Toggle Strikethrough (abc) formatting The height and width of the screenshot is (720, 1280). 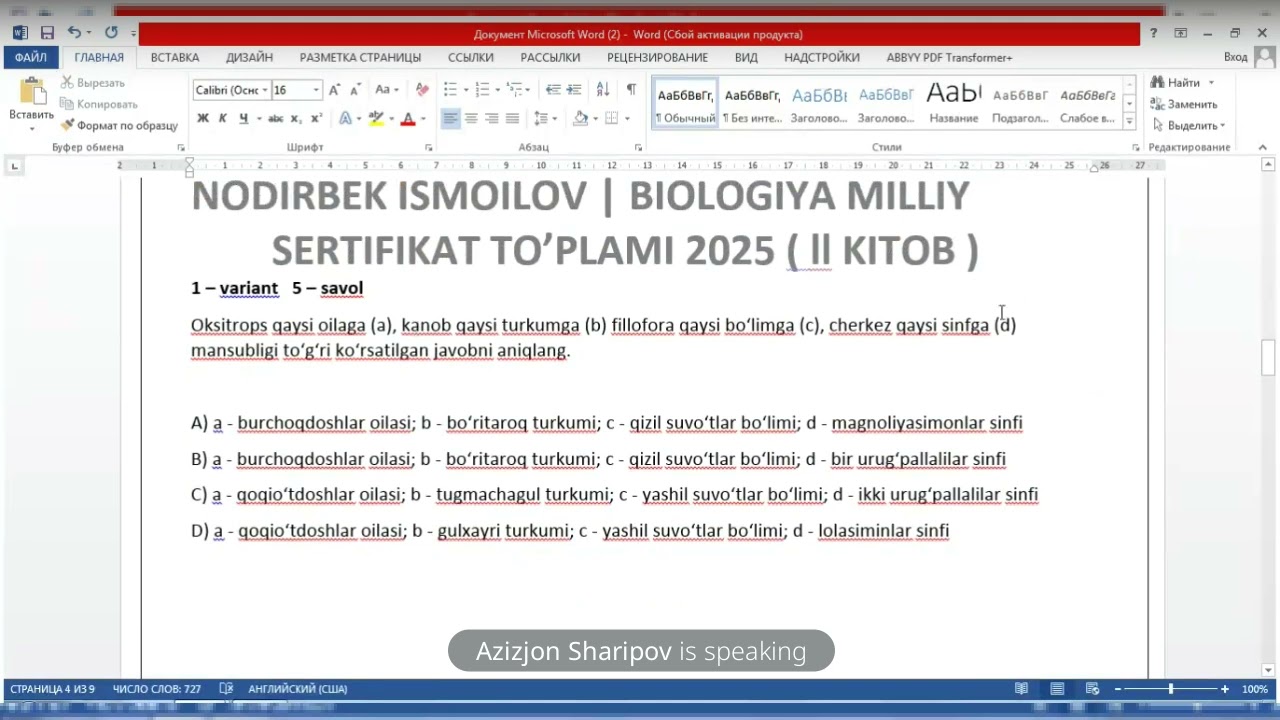pos(275,119)
